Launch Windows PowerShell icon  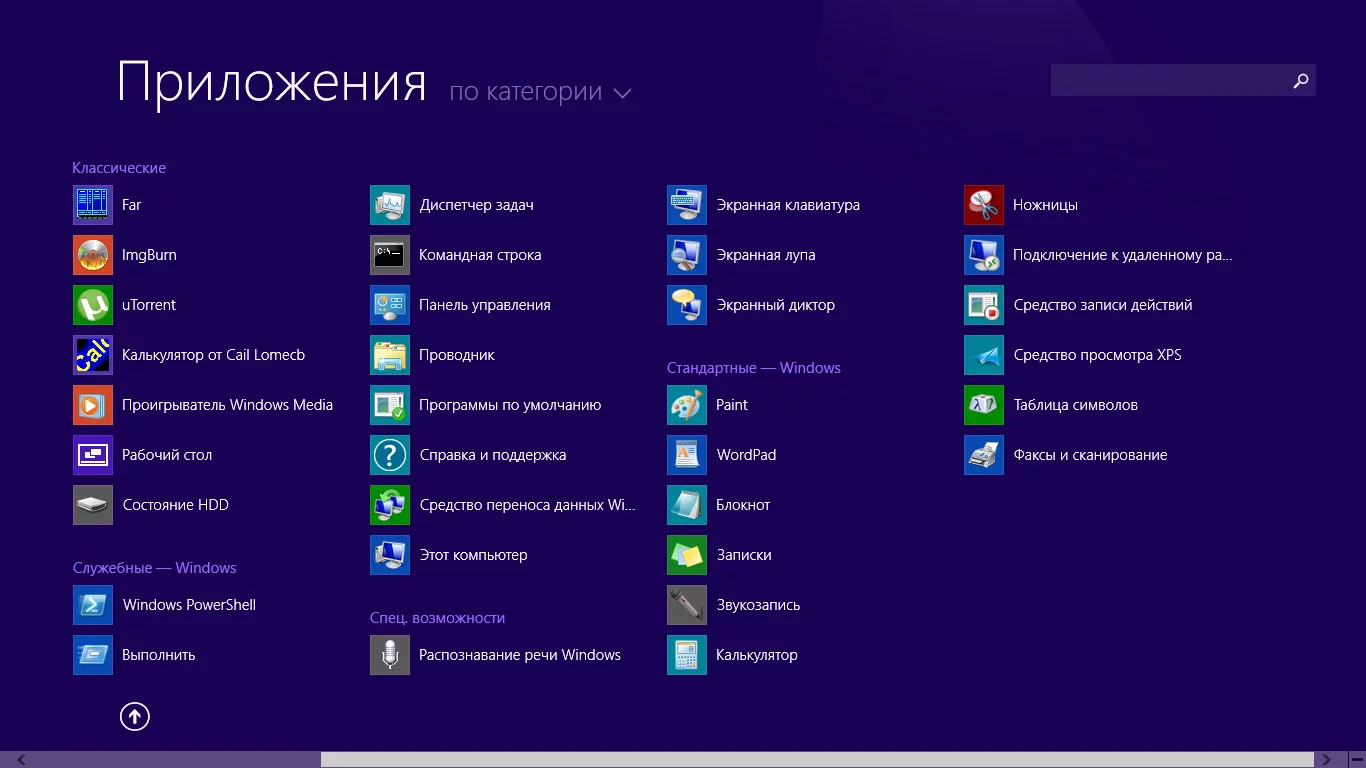pos(93,605)
